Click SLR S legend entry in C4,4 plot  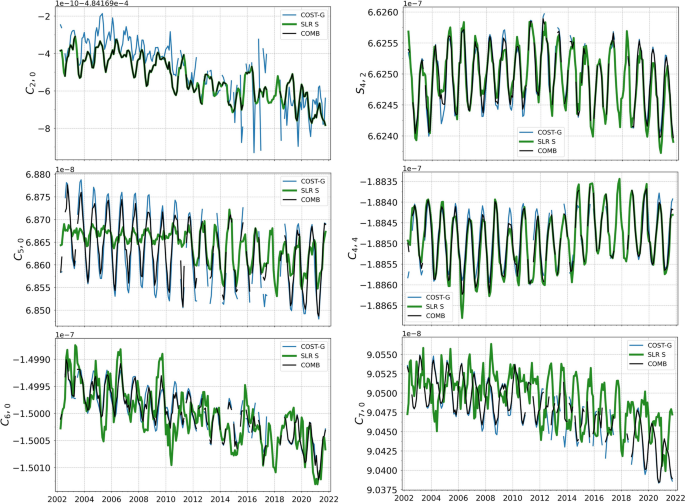coord(426,306)
